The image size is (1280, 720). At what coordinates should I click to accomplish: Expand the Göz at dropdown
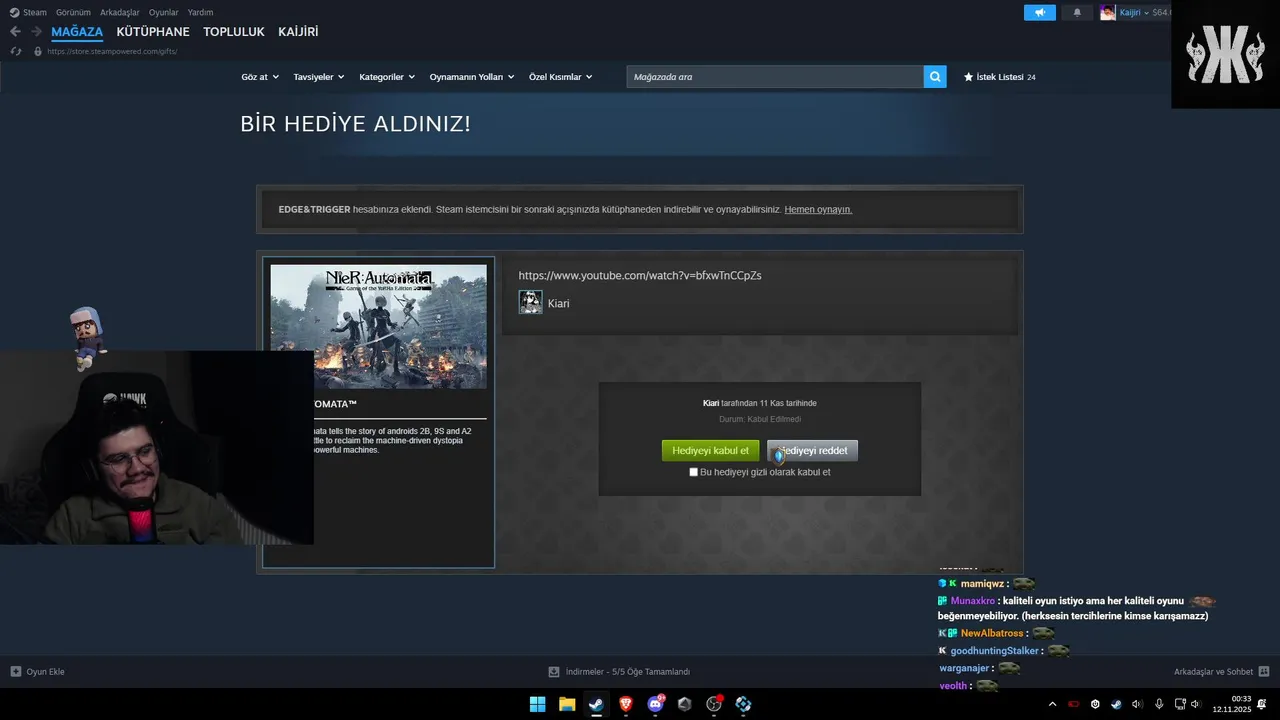[x=259, y=77]
